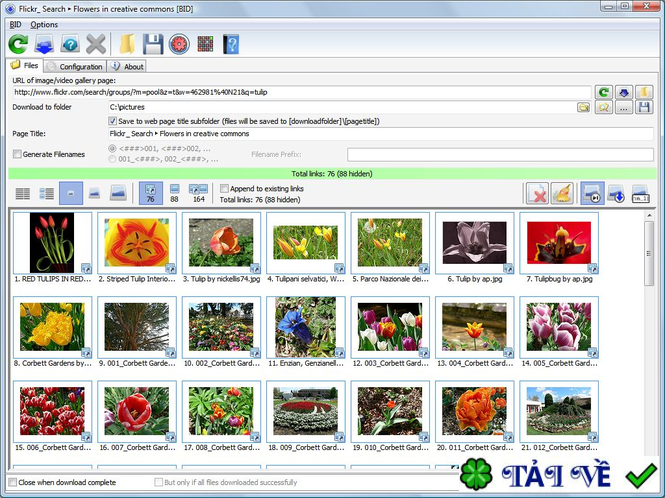Click the green Total links status bar
The width and height of the screenshot is (665, 498).
332,173
